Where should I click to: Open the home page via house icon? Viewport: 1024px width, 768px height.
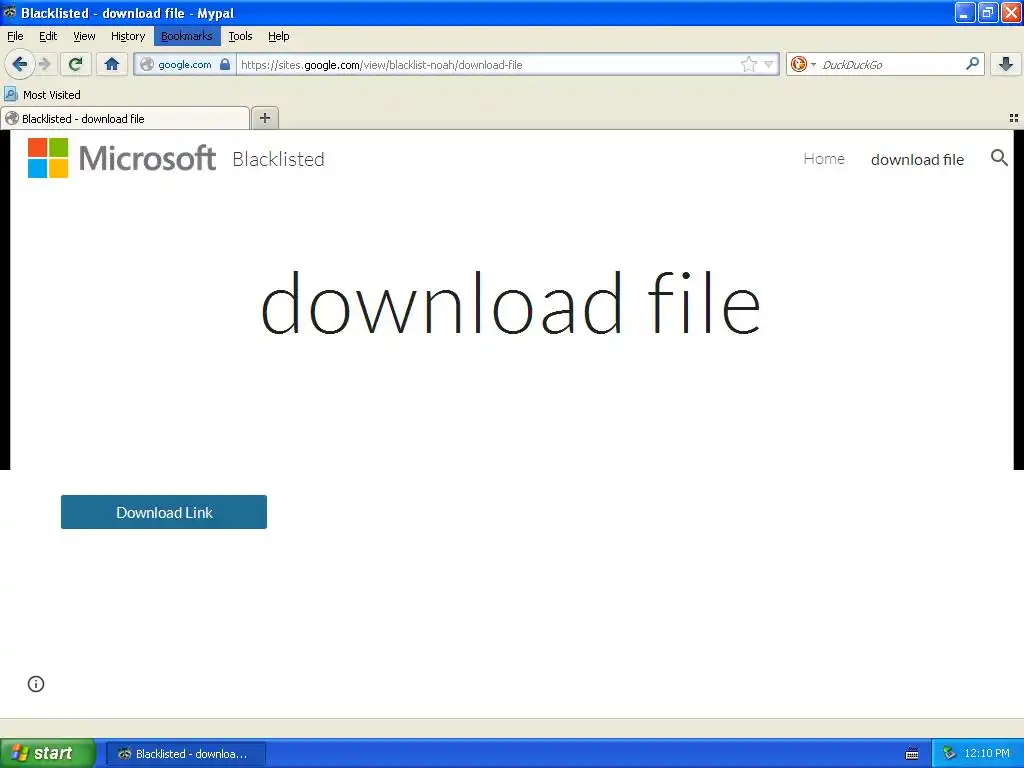pos(112,64)
